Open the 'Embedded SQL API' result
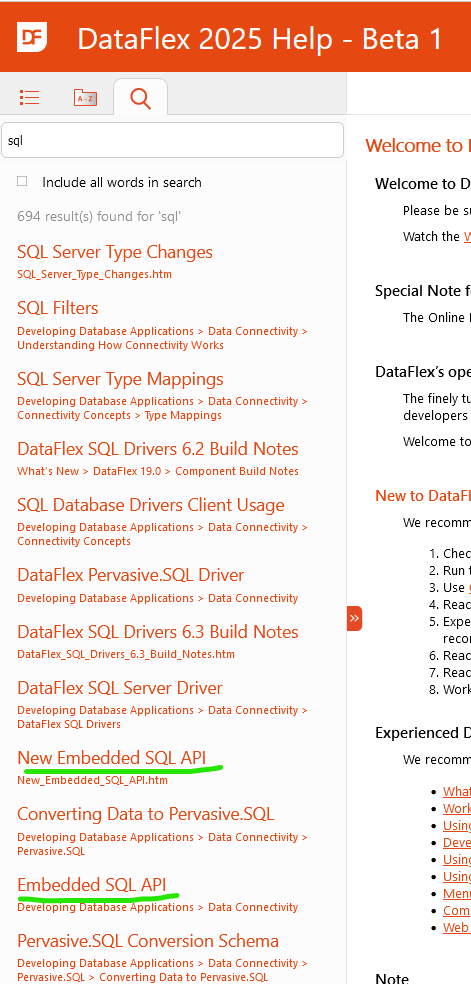Image resolution: width=471 pixels, height=984 pixels. pyautogui.click(x=92, y=884)
